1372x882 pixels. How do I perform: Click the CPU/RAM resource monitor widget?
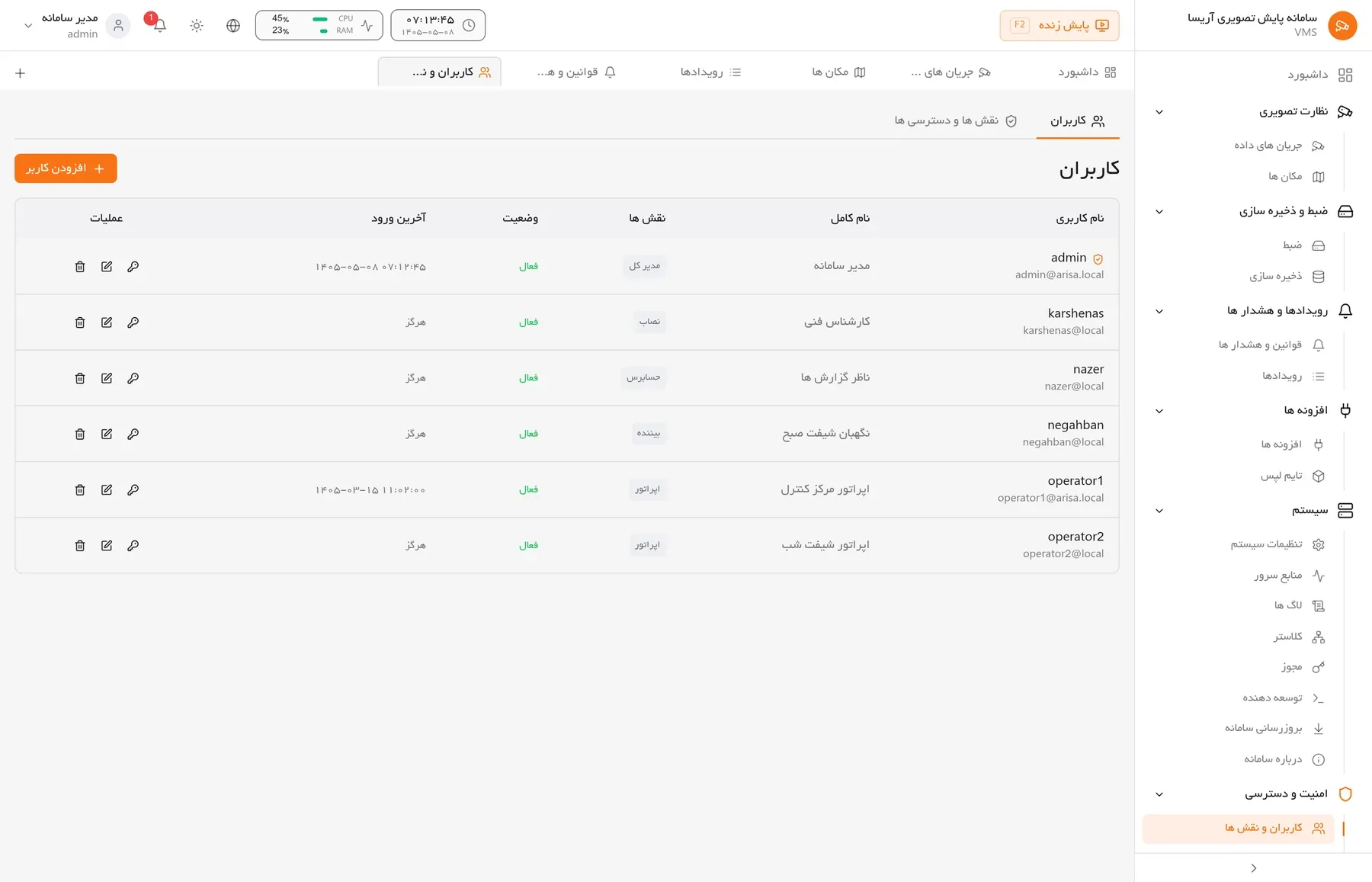(x=319, y=25)
